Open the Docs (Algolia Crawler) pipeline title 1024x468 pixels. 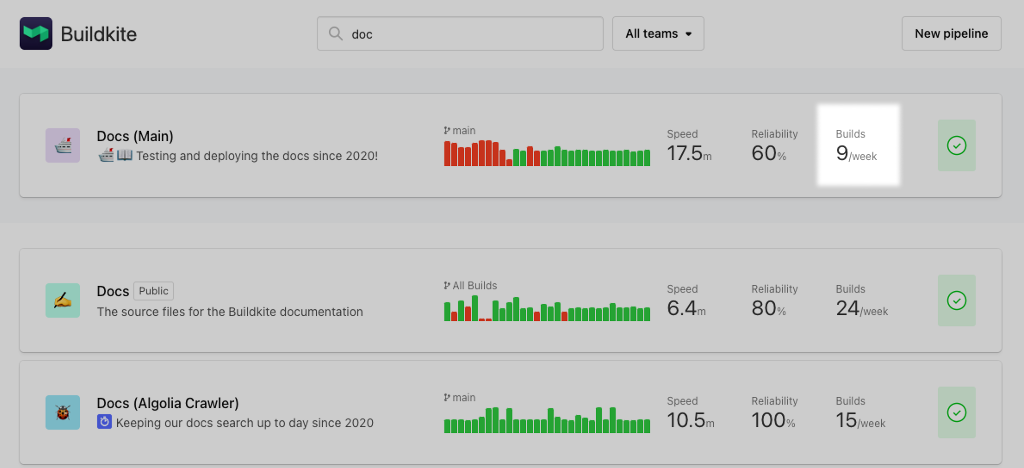click(168, 403)
